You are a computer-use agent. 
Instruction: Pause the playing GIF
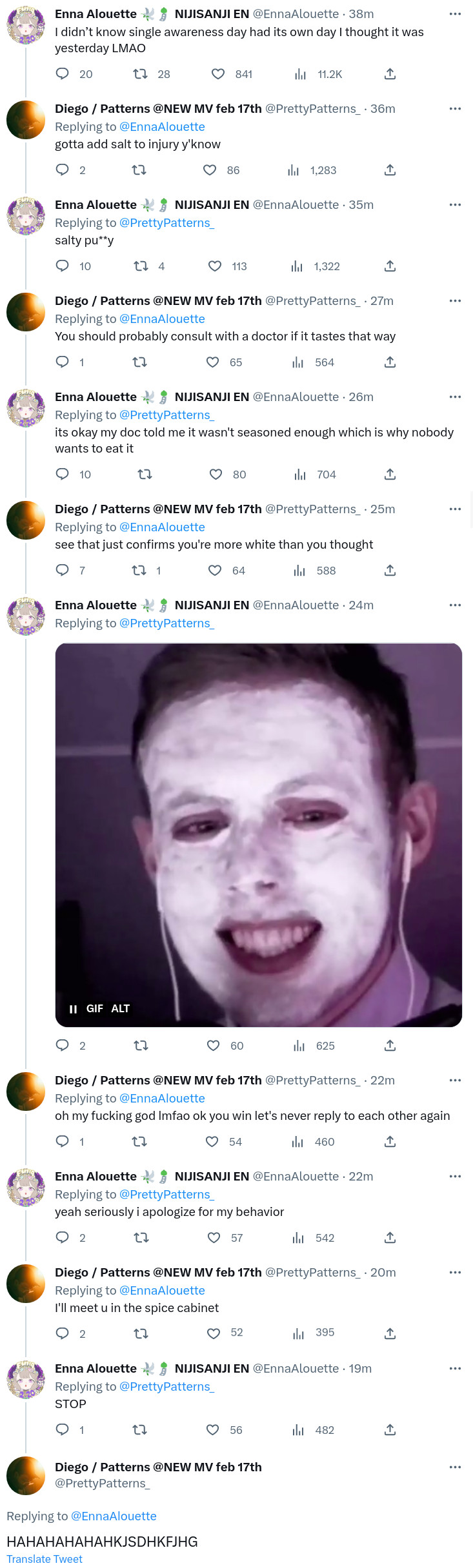pos(73,1009)
